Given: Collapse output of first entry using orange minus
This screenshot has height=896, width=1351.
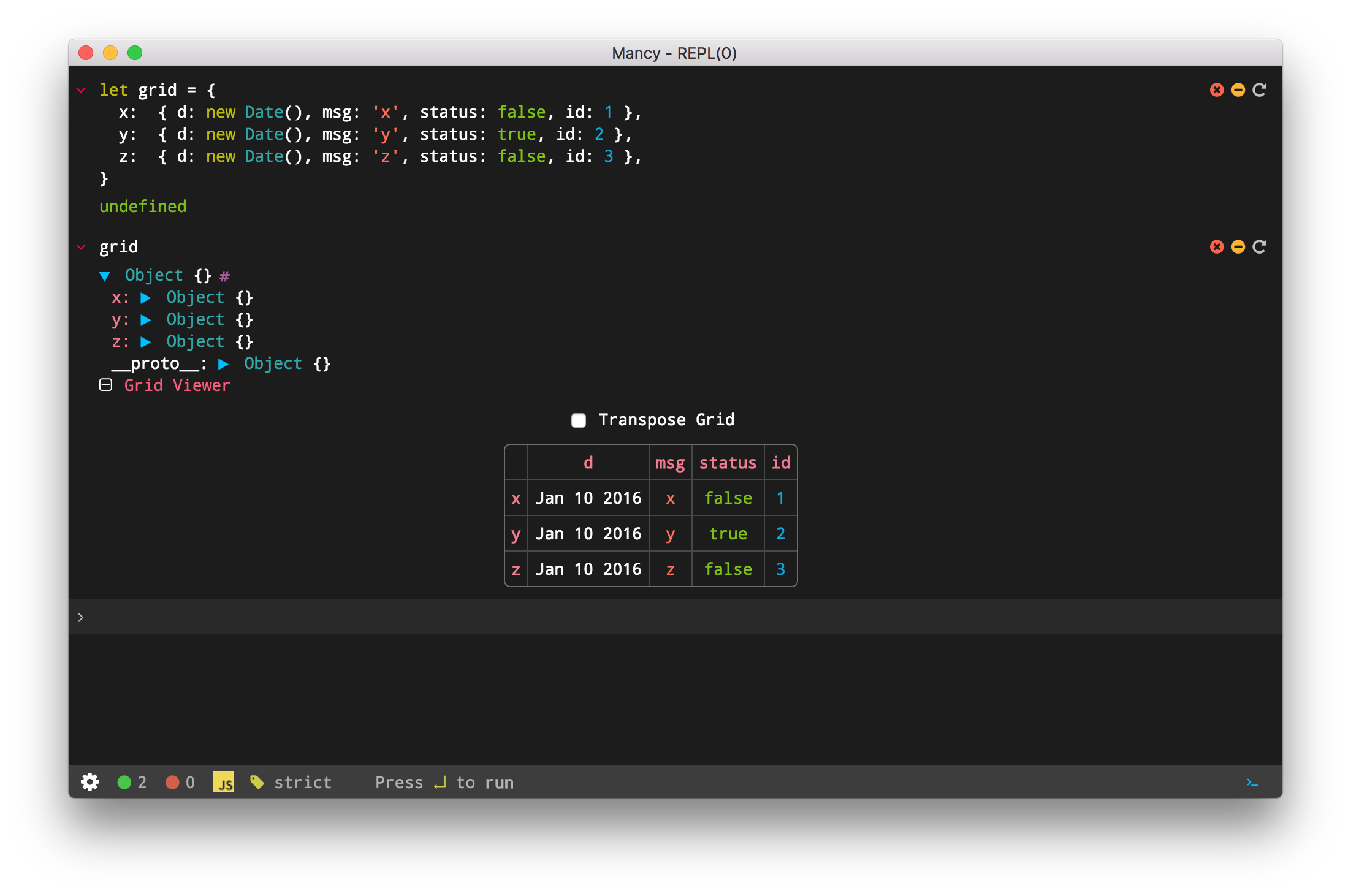Looking at the screenshot, I should coord(1238,90).
